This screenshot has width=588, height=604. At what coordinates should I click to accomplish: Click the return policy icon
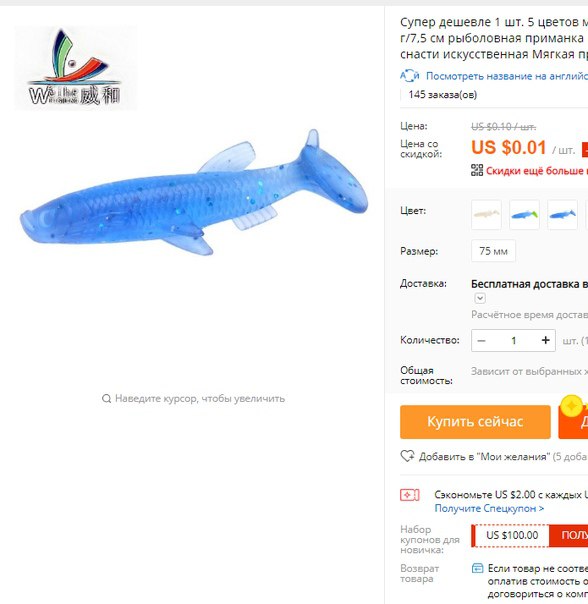point(477,568)
